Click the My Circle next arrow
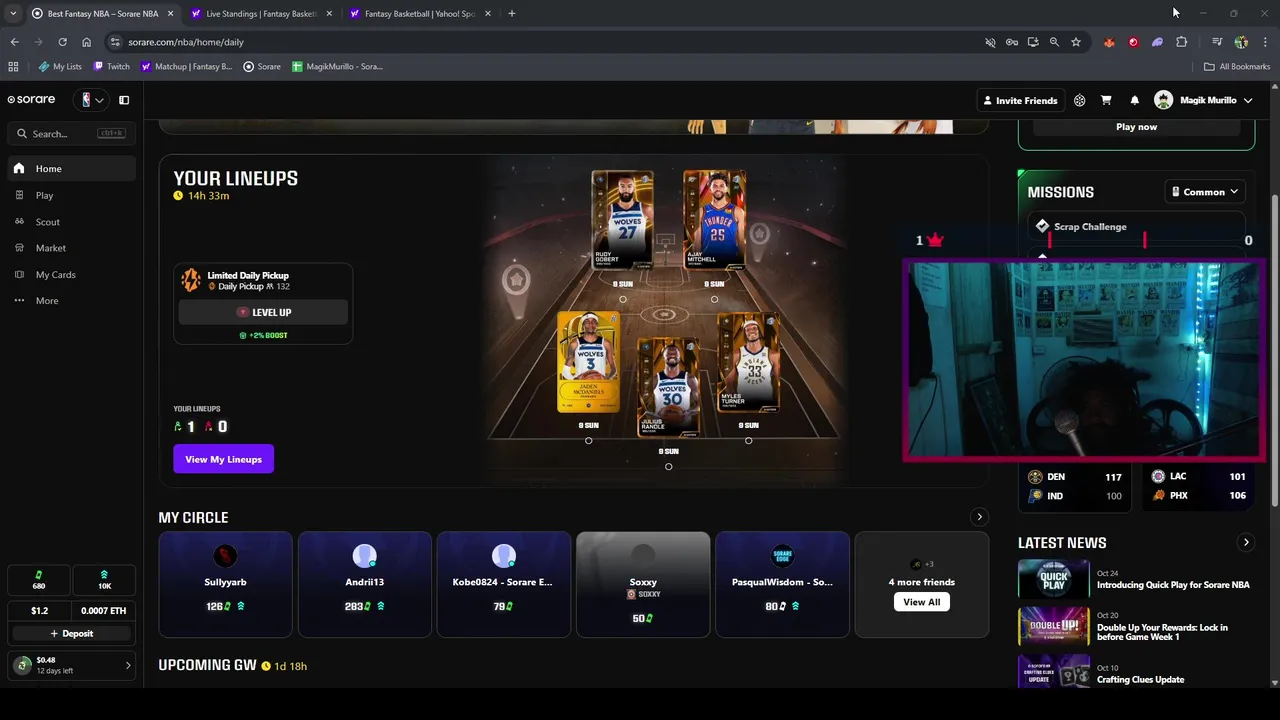 [979, 517]
